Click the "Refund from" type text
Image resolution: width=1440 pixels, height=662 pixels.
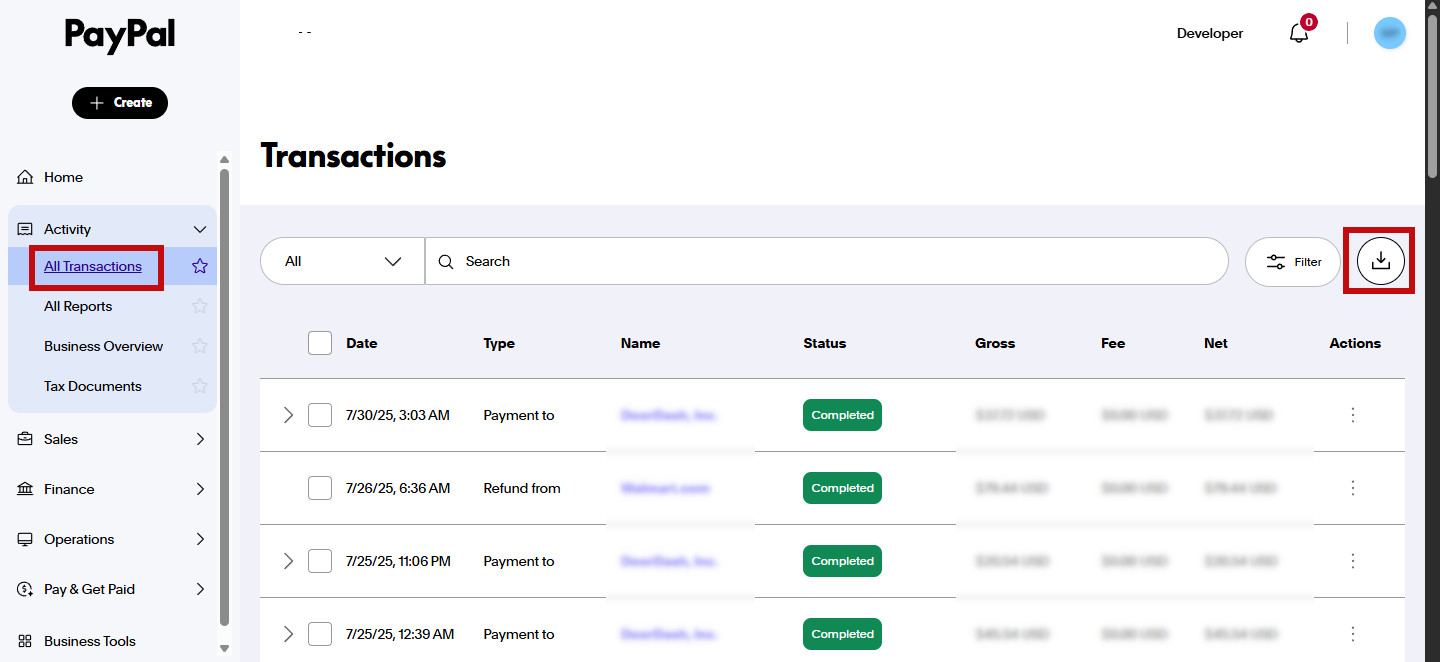point(522,488)
